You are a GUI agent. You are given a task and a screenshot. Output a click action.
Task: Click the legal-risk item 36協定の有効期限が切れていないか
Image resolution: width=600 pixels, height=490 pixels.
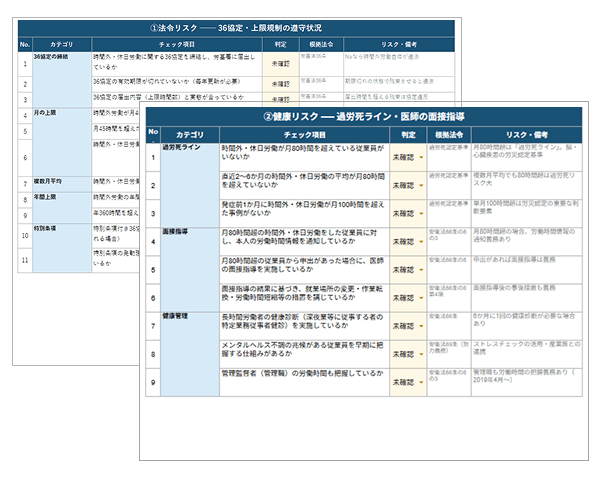(x=177, y=84)
